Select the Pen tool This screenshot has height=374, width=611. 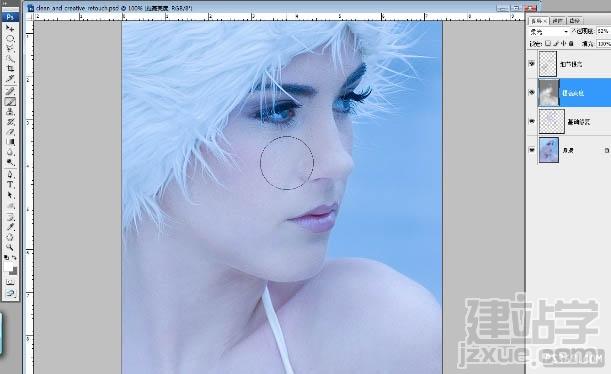coord(10,175)
